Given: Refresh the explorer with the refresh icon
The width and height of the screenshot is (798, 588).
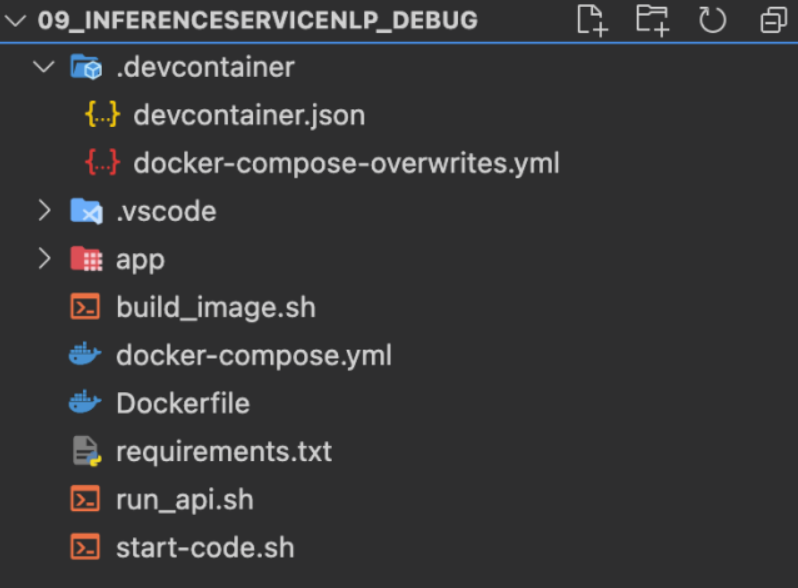Looking at the screenshot, I should [x=712, y=20].
